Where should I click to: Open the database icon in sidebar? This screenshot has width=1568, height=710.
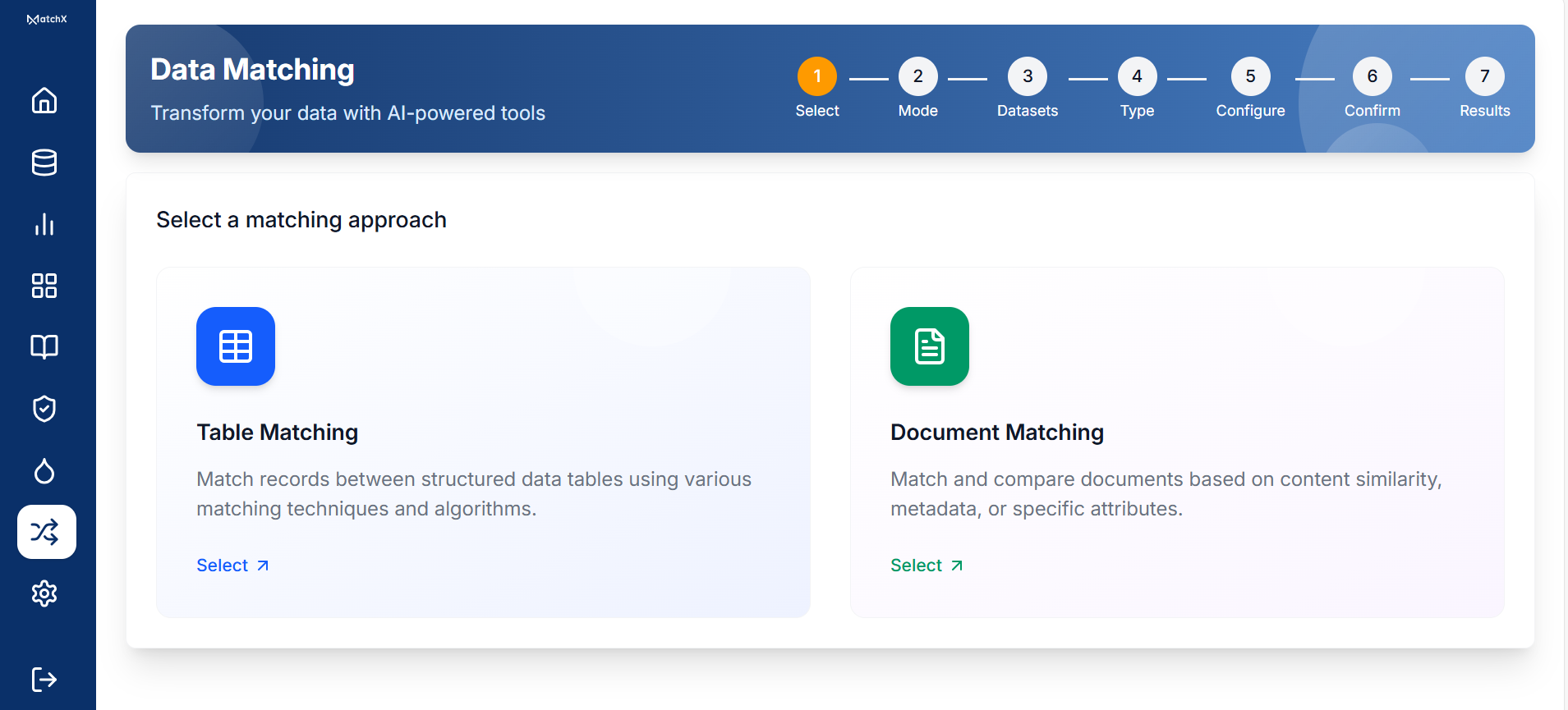[x=44, y=163]
